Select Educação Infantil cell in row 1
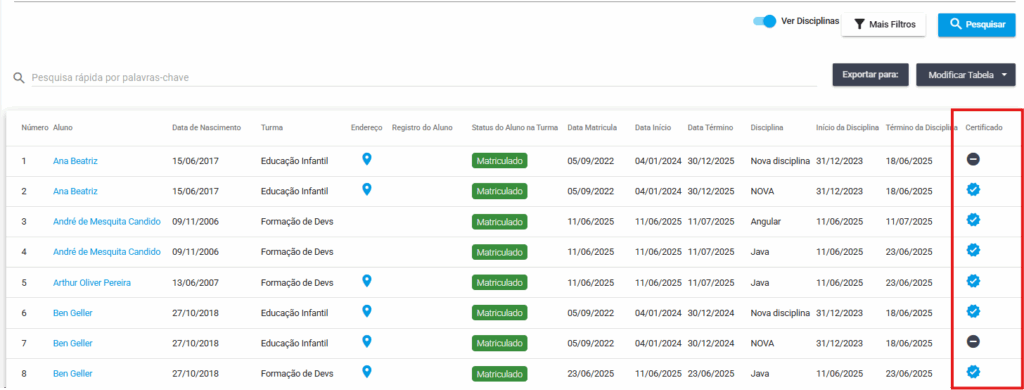The width and height of the screenshot is (1024, 390). 295,161
